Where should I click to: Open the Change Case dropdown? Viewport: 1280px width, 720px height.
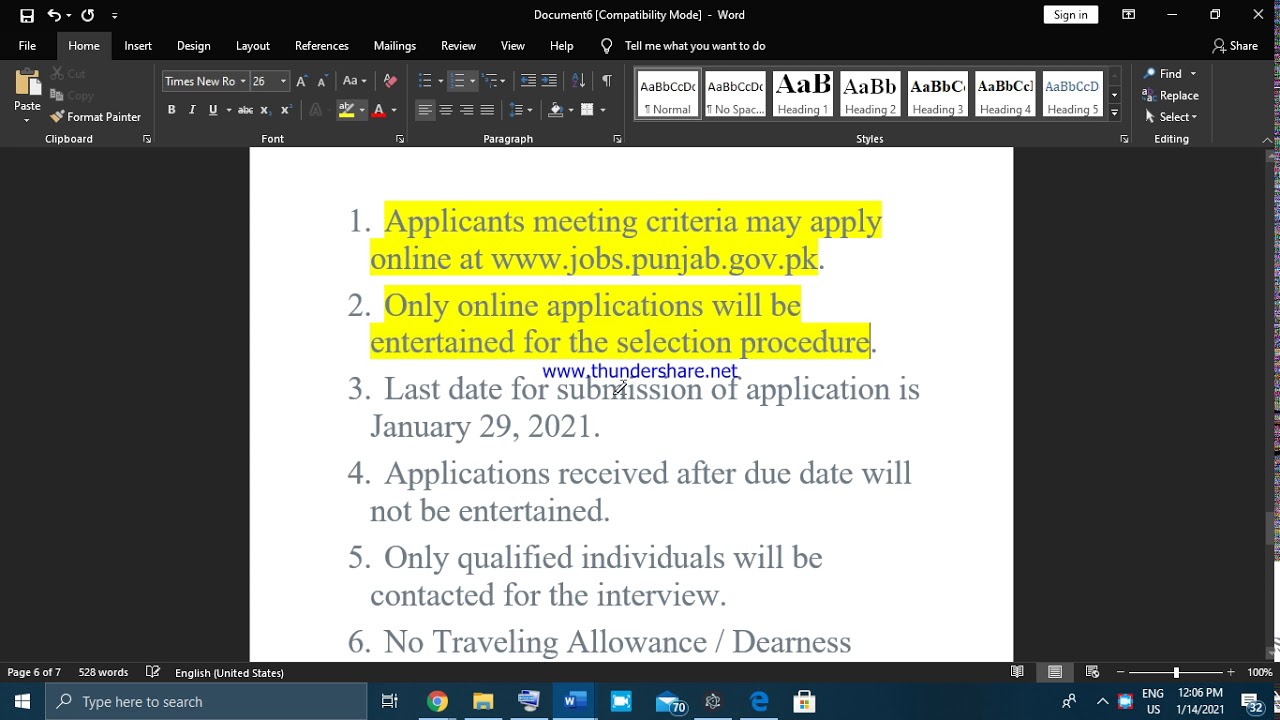click(354, 81)
